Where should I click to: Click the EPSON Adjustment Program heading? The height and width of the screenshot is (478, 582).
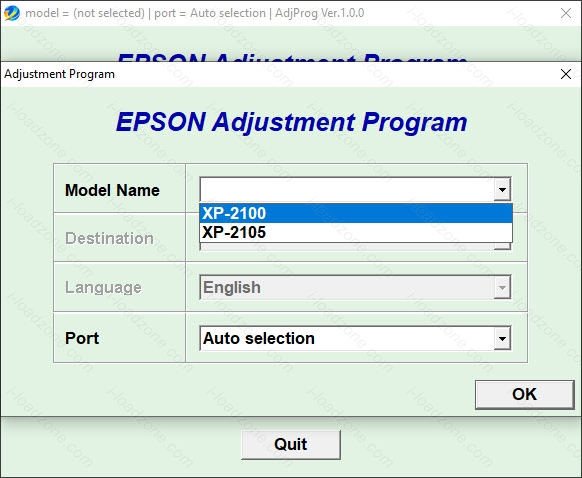[291, 122]
